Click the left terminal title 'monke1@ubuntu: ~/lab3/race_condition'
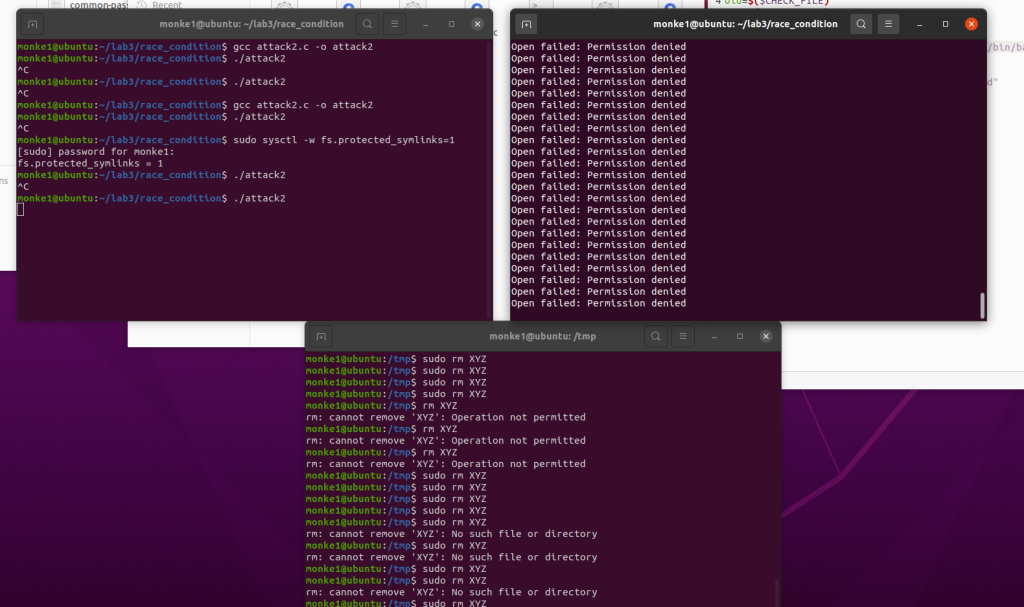1024x607 pixels. tap(251, 24)
